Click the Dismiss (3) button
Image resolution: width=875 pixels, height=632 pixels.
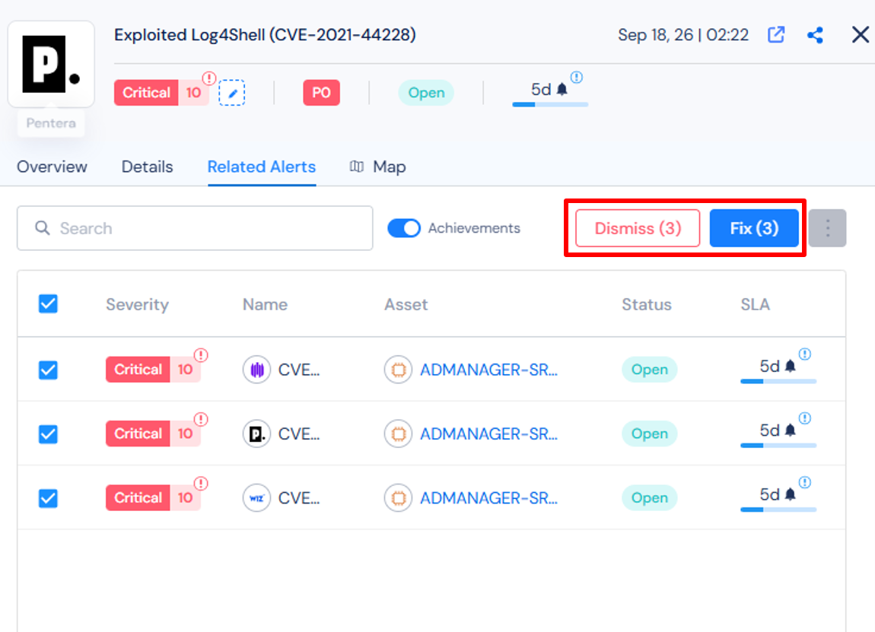coord(638,228)
